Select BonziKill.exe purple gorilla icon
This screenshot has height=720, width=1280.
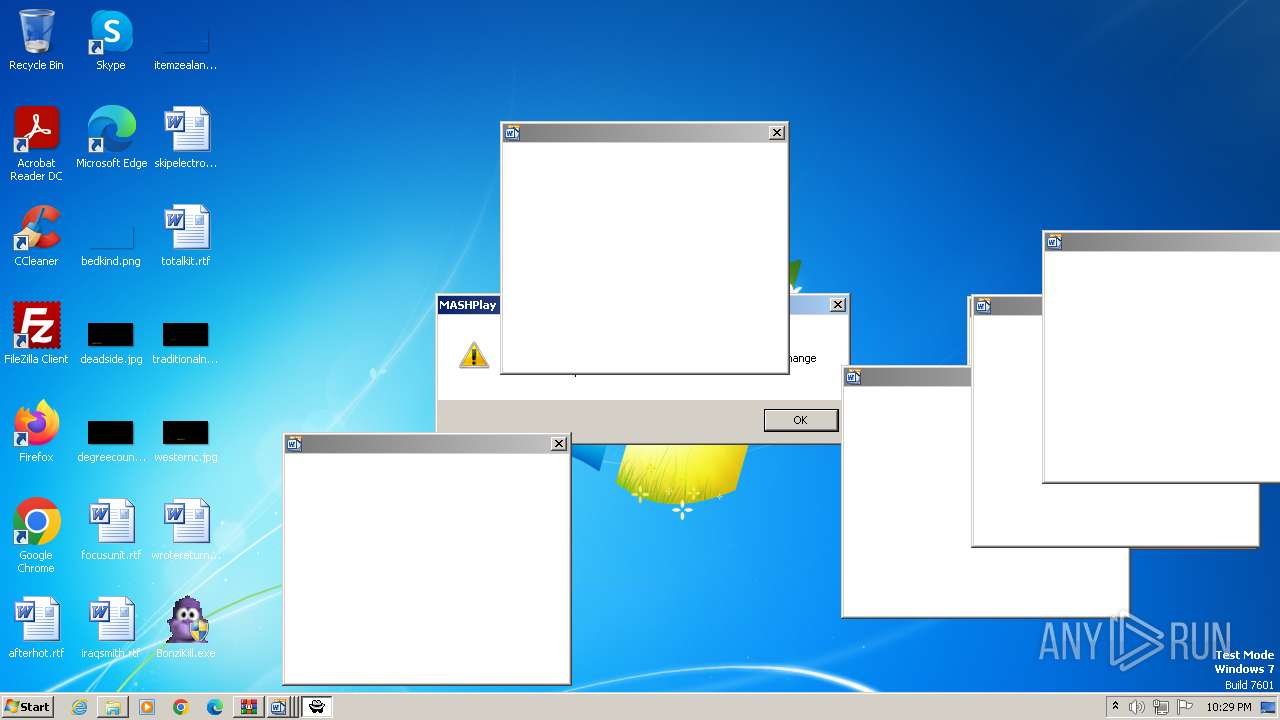185,627
